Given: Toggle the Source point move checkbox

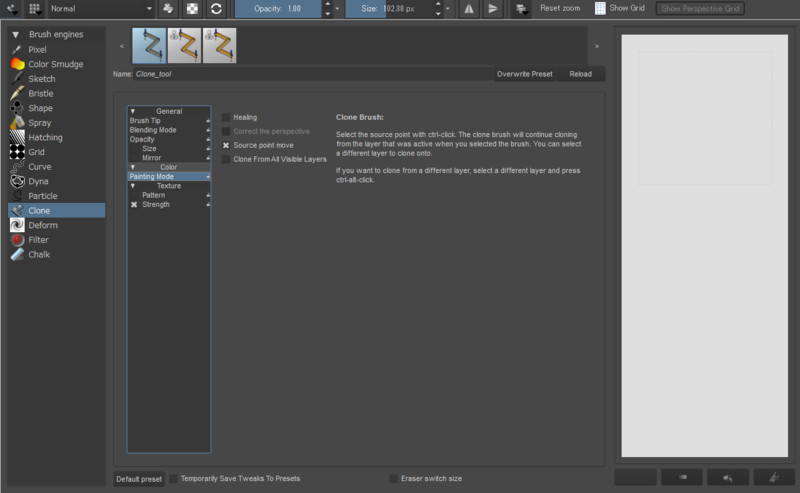Looking at the screenshot, I should click(x=226, y=145).
